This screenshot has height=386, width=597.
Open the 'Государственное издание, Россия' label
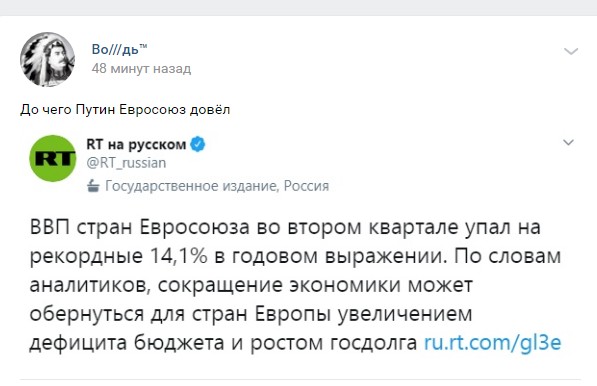click(x=217, y=186)
